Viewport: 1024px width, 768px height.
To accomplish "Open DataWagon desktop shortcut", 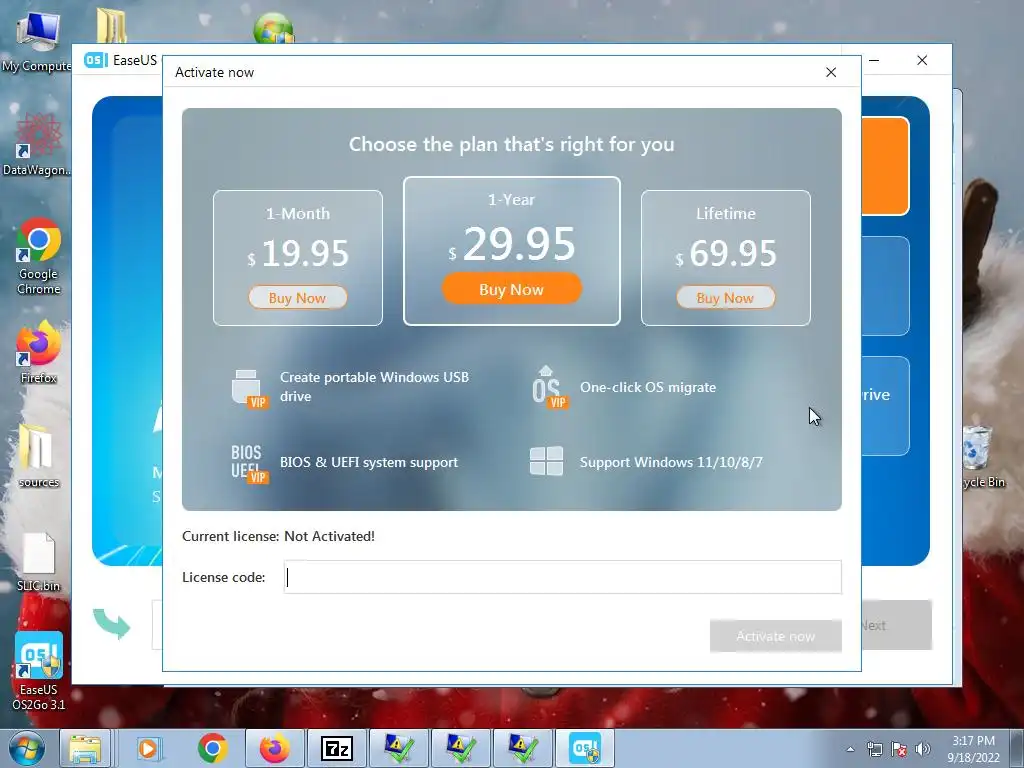I will pos(37,144).
